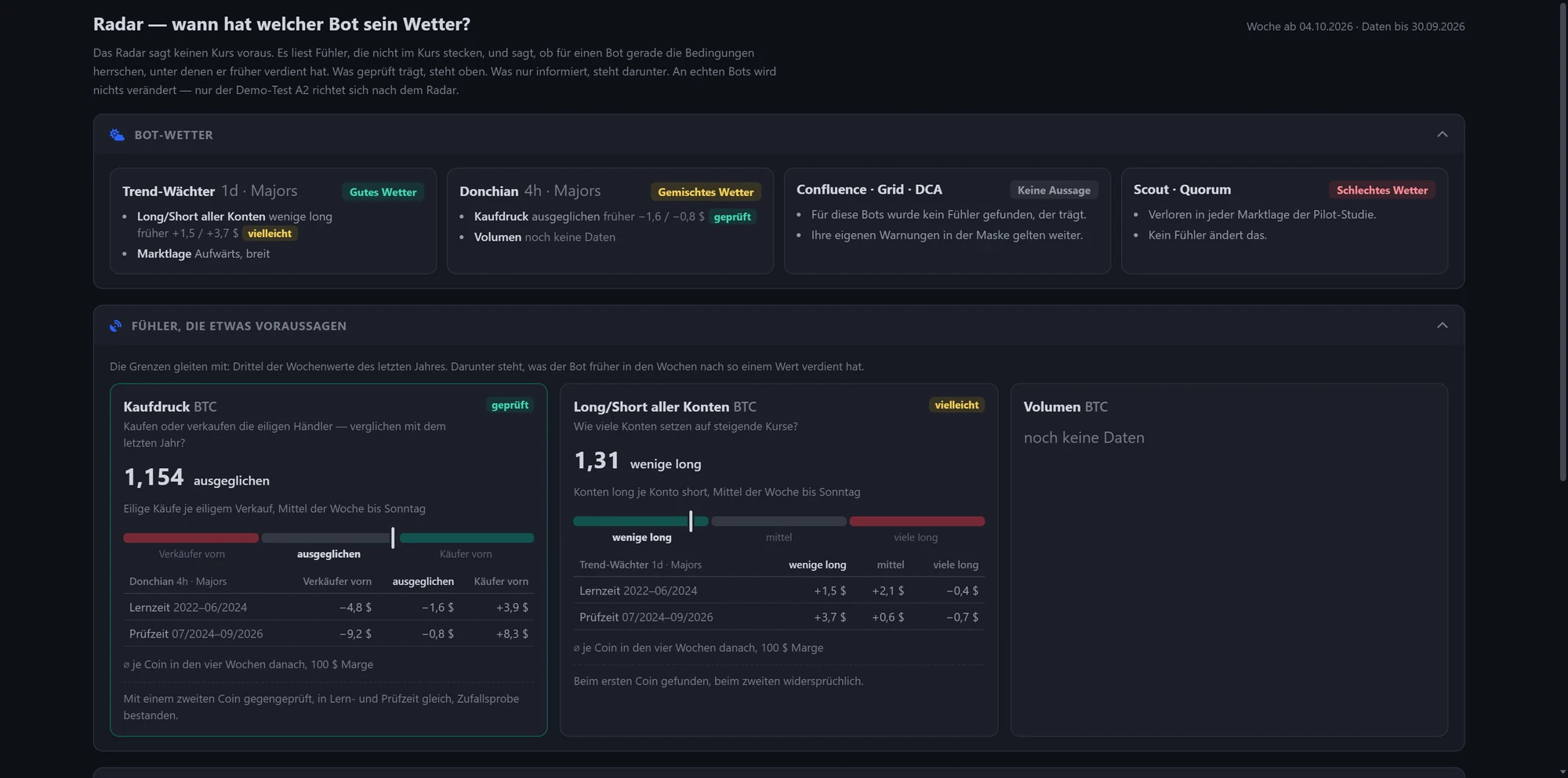Click the Bot-Wetter weather icon
1568x778 pixels.
(117, 135)
